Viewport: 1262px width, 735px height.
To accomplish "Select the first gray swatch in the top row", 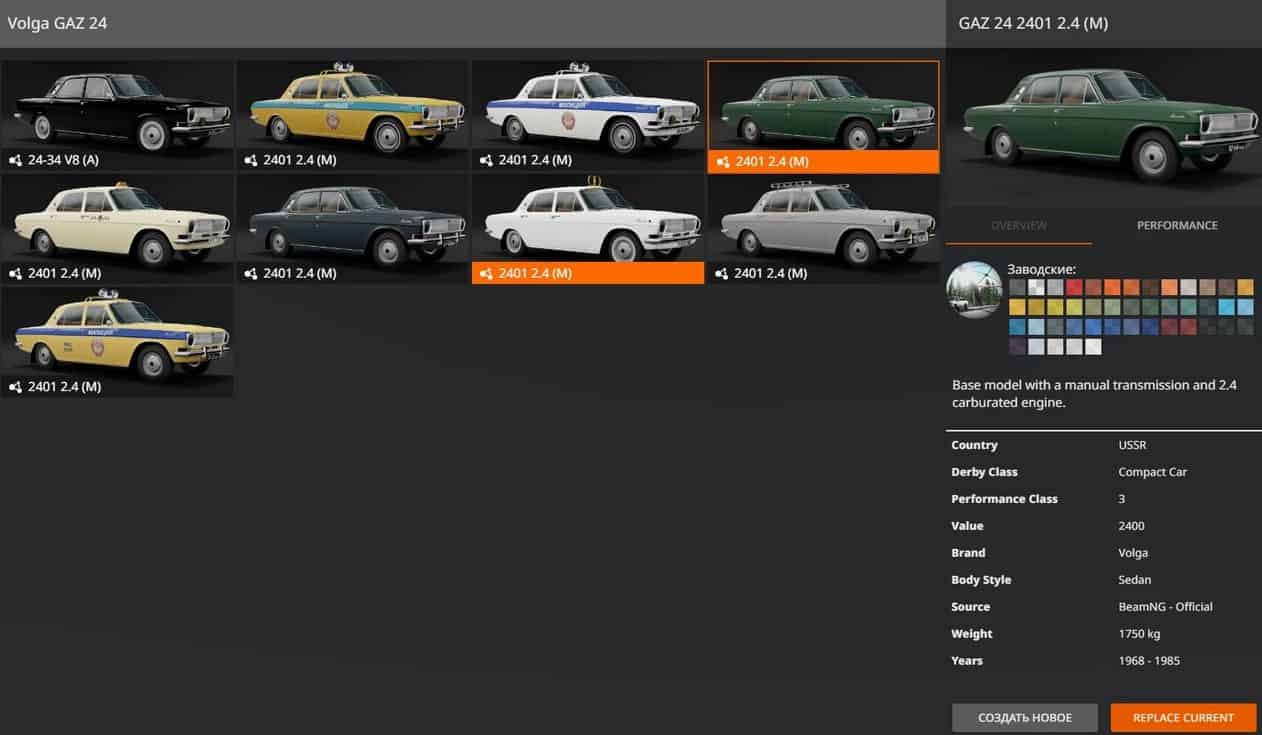I will [1017, 287].
